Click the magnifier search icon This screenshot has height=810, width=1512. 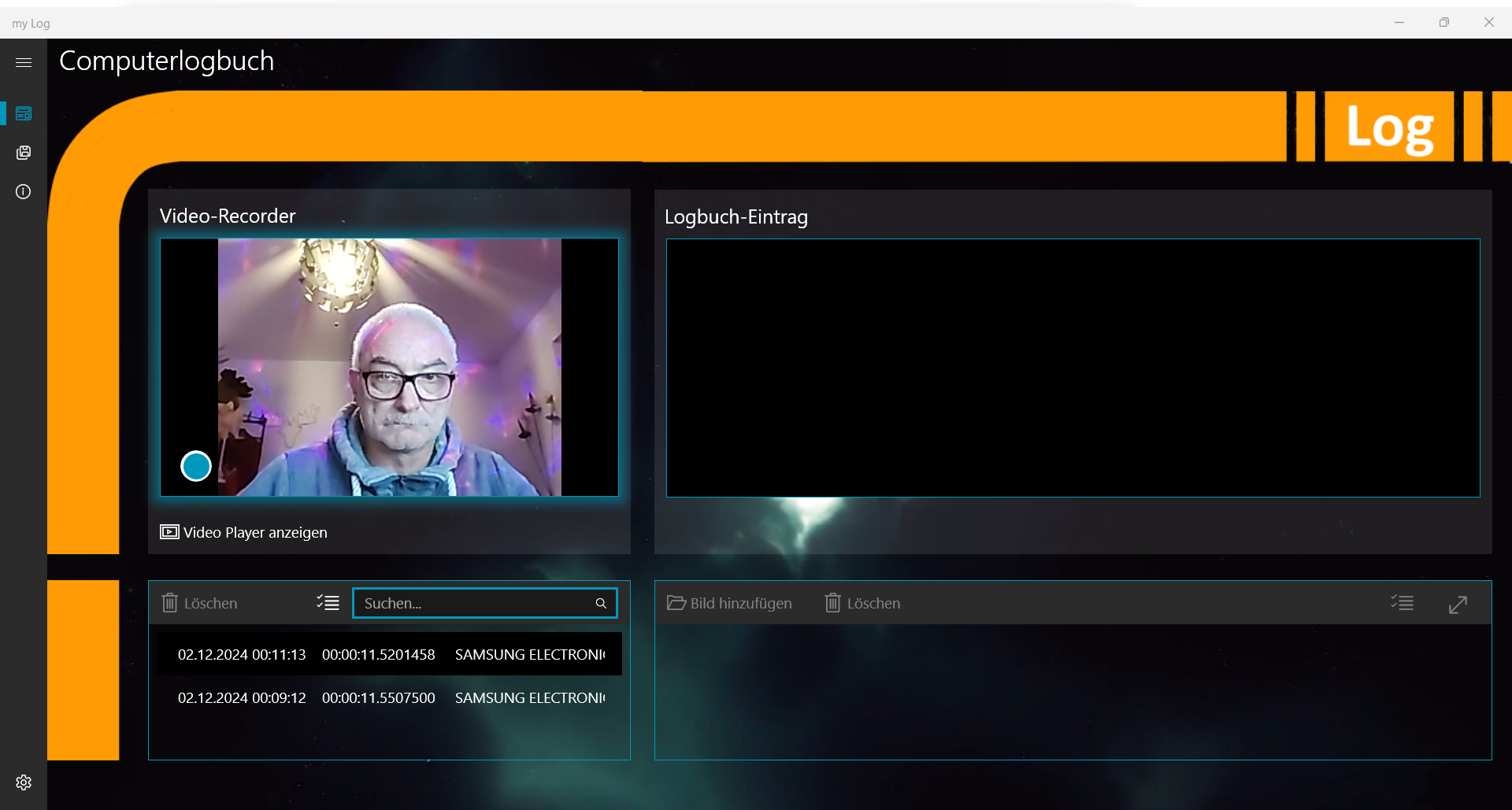click(x=601, y=604)
